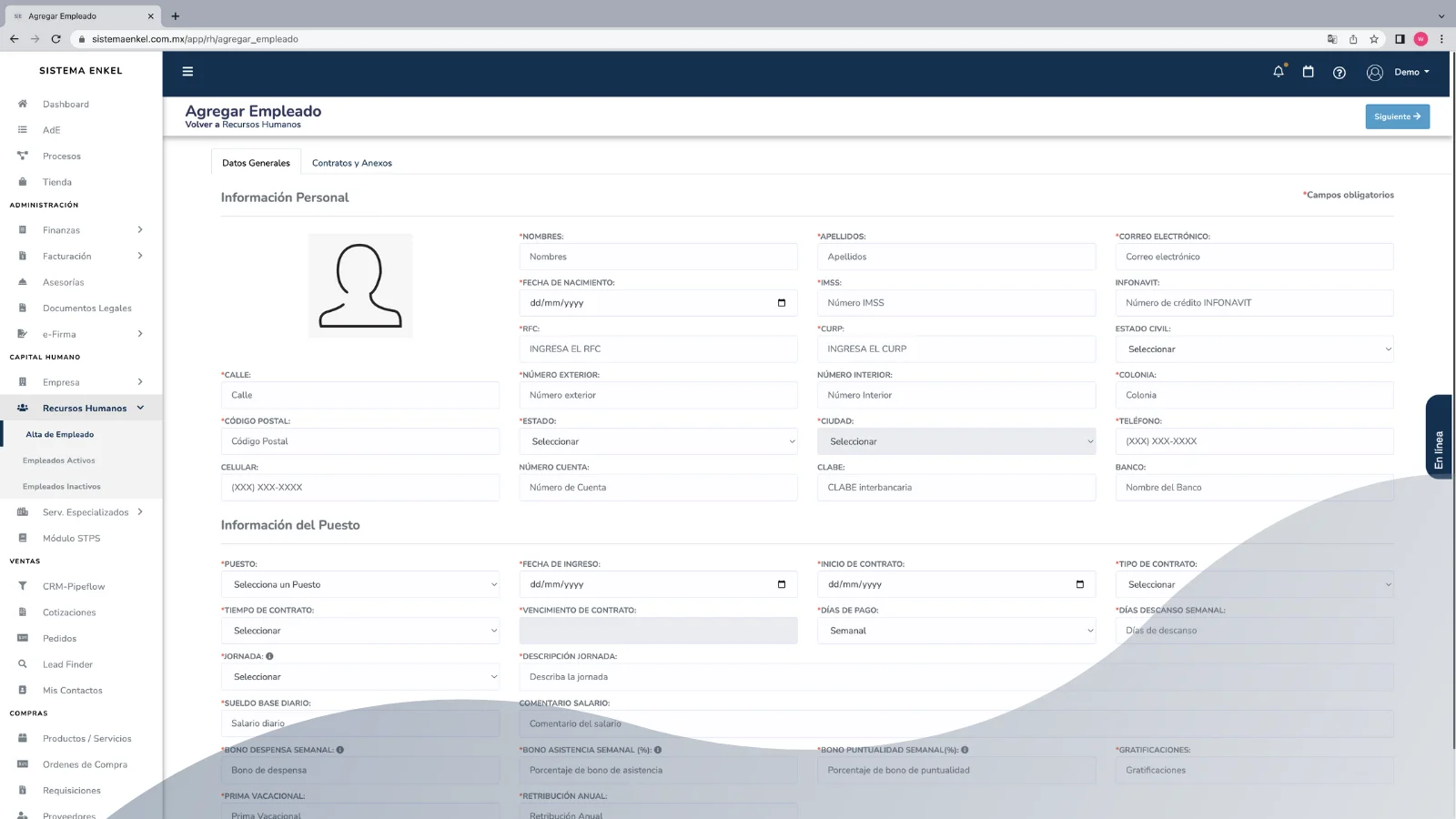This screenshot has width=1456, height=819.
Task: Click the user profile avatar icon
Action: pyautogui.click(x=1374, y=73)
